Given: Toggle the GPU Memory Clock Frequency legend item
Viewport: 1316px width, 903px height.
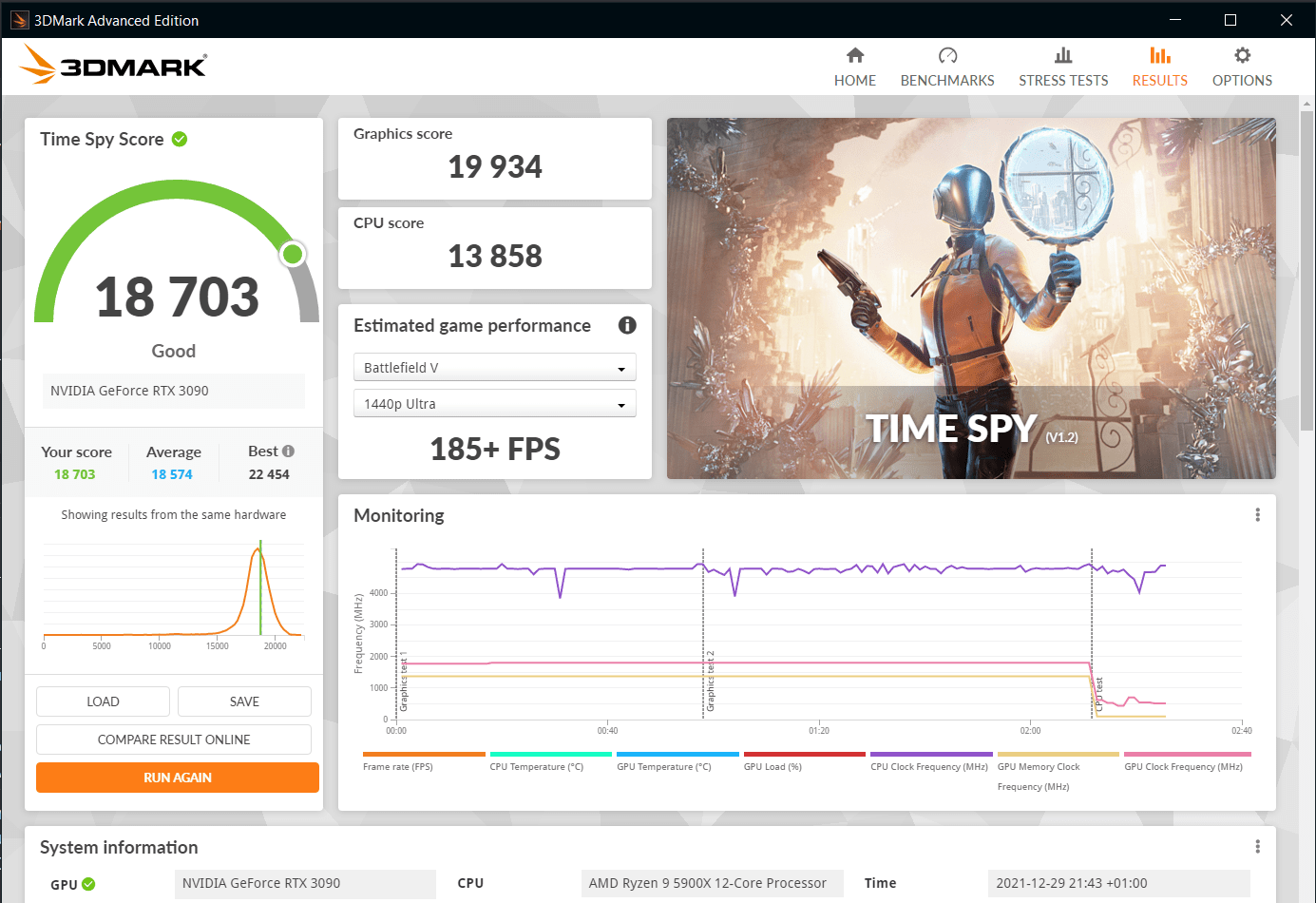Looking at the screenshot, I should pos(1058,772).
